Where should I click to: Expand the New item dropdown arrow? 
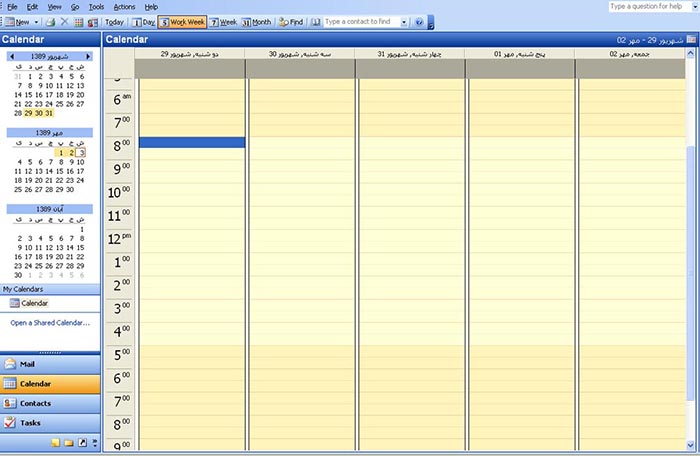(x=37, y=21)
